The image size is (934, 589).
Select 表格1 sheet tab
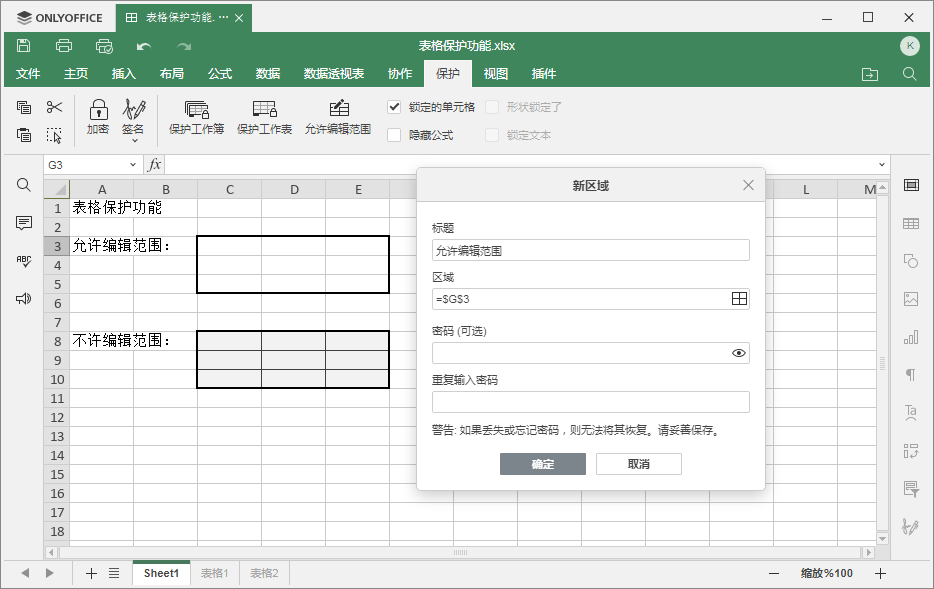coord(214,573)
